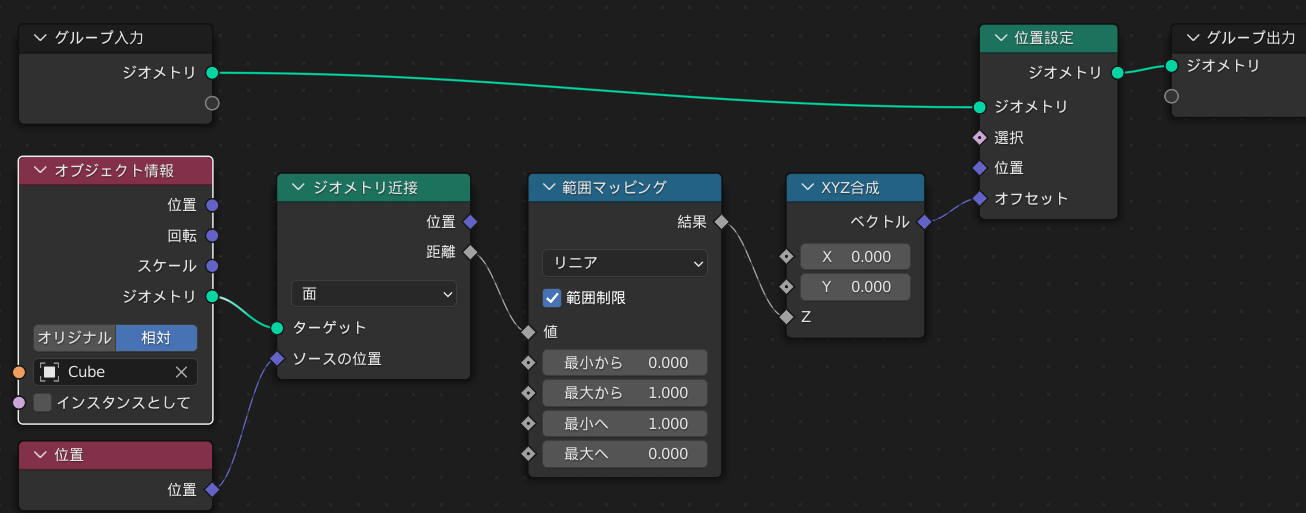
Task: Click the 最大から value field
Action: (625, 393)
